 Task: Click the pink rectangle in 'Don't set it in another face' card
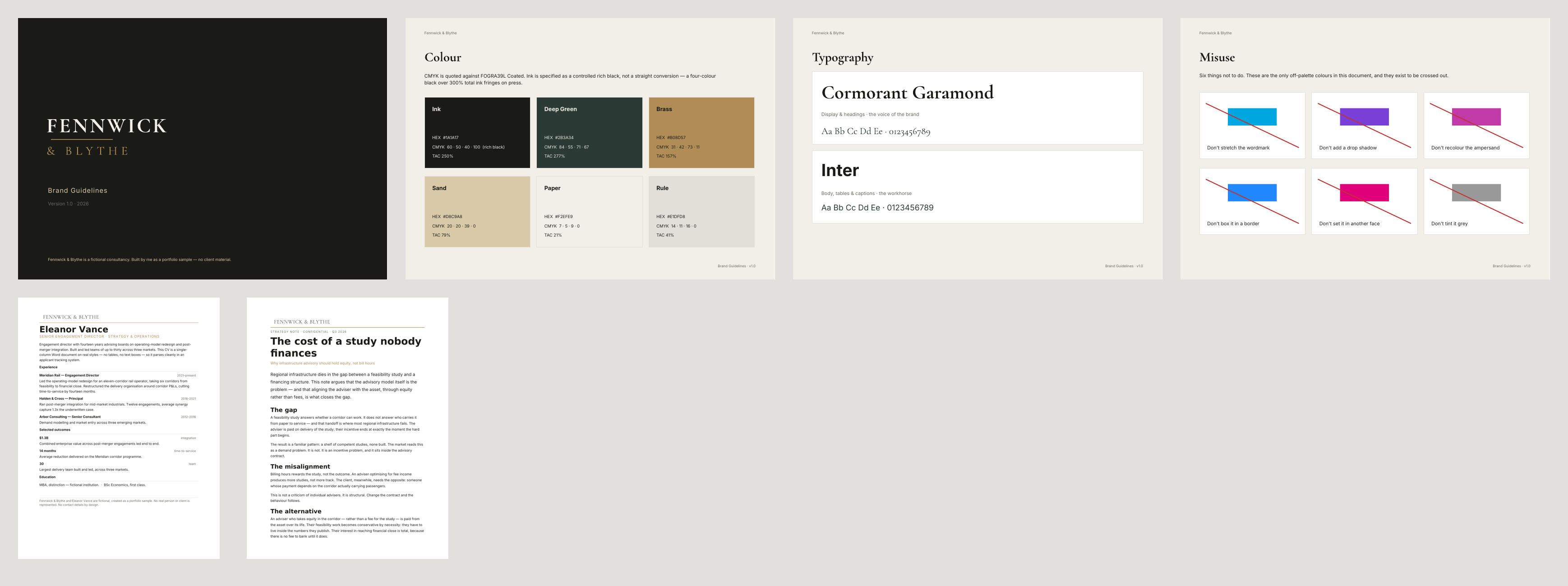(1364, 192)
